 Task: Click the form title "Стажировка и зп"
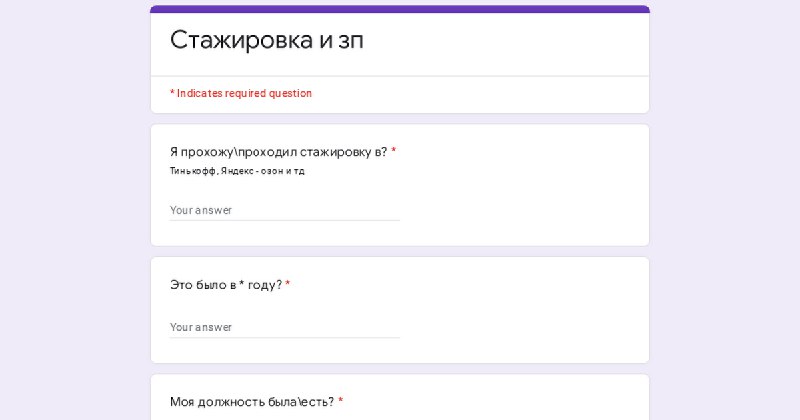coord(266,40)
